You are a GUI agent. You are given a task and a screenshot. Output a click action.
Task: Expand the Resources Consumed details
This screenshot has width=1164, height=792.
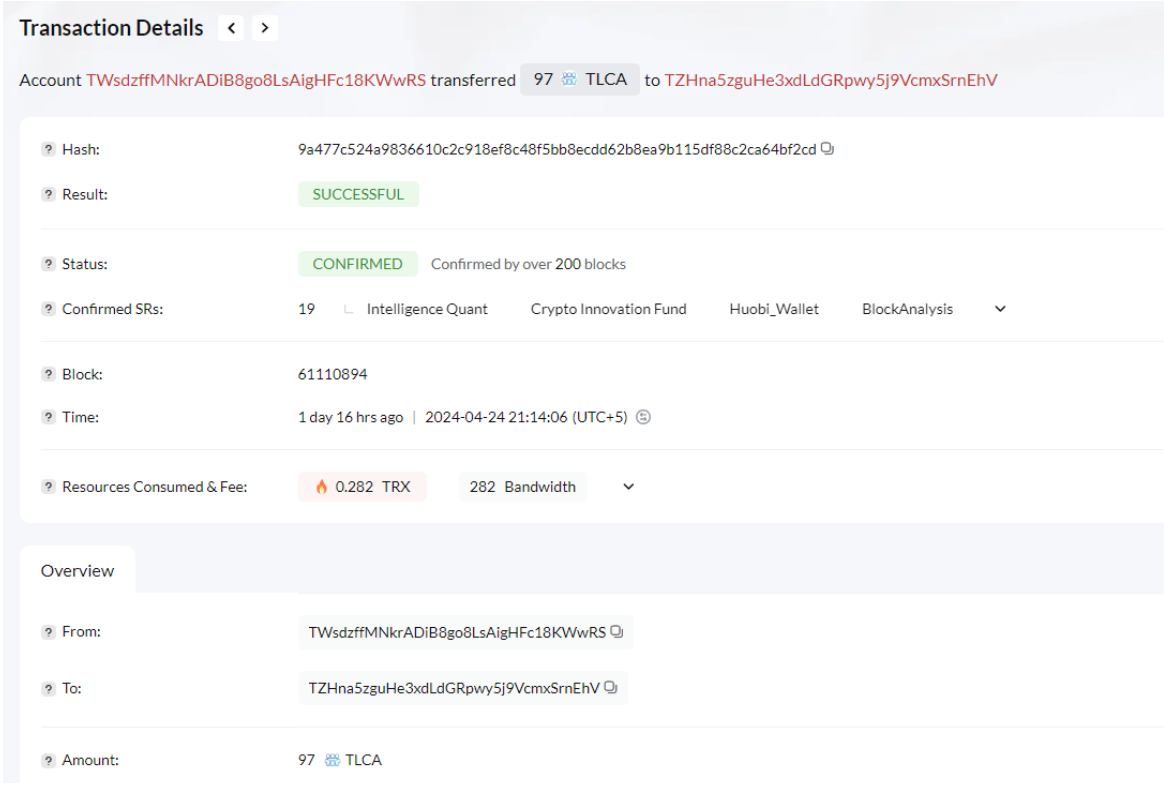[628, 487]
